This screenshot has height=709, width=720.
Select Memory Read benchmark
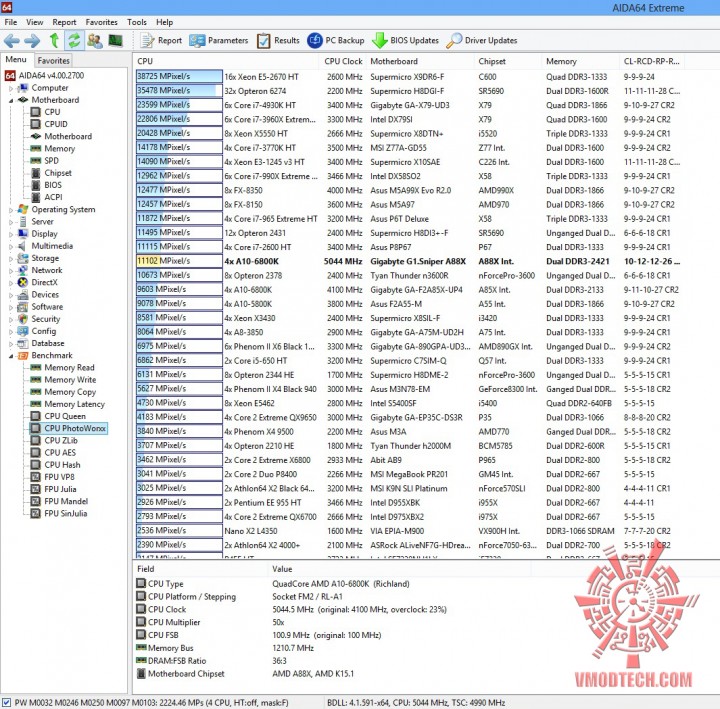[x=62, y=368]
